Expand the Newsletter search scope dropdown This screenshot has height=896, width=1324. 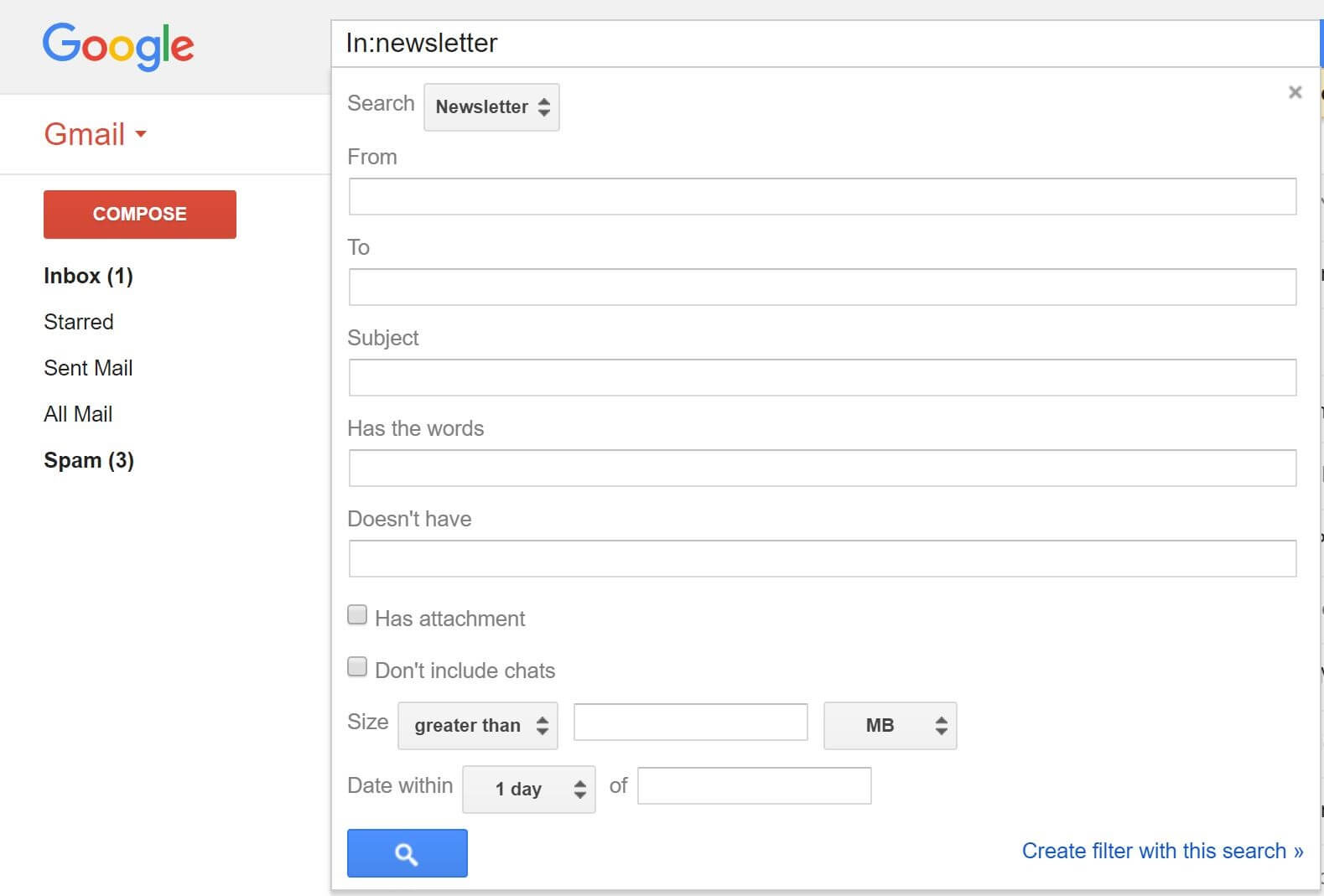[491, 107]
